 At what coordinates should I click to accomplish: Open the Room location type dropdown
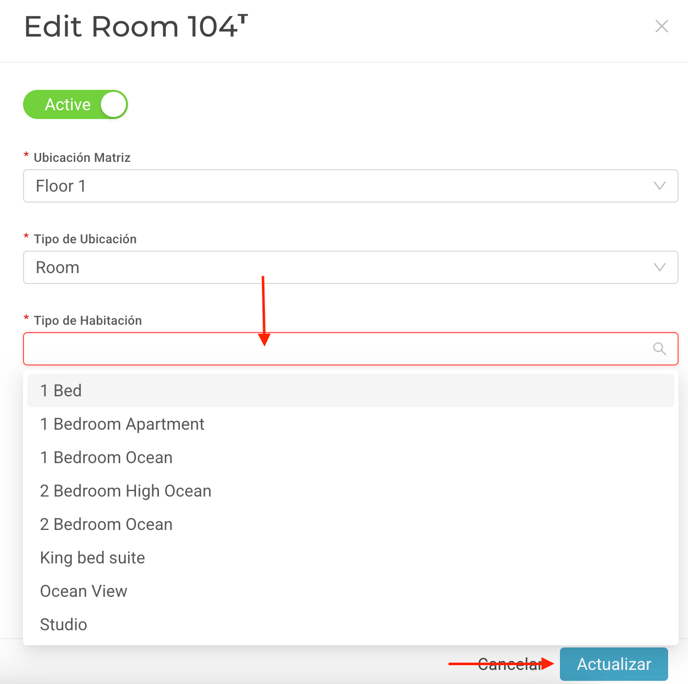pos(351,267)
